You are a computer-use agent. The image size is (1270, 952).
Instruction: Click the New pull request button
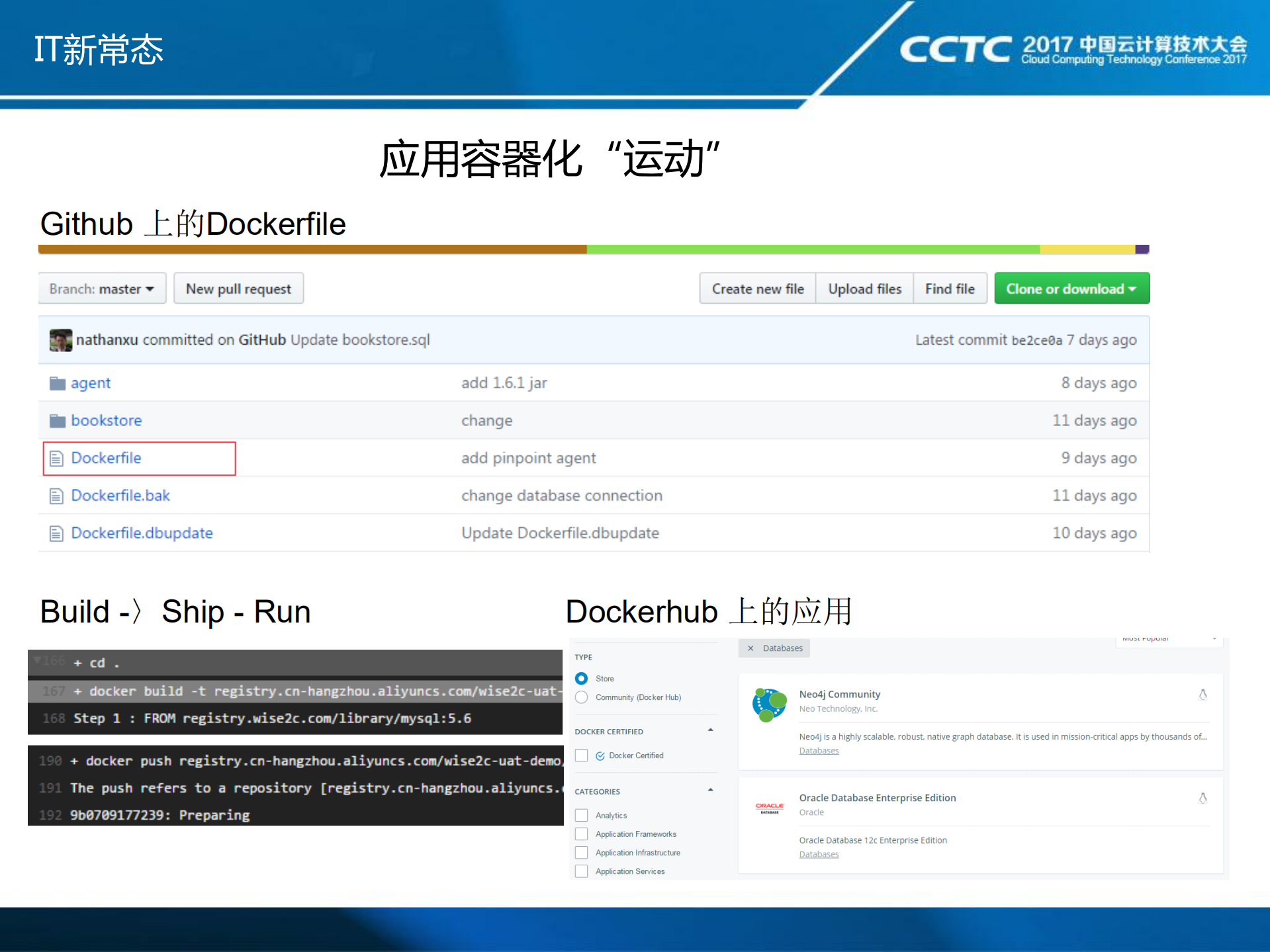tap(238, 288)
